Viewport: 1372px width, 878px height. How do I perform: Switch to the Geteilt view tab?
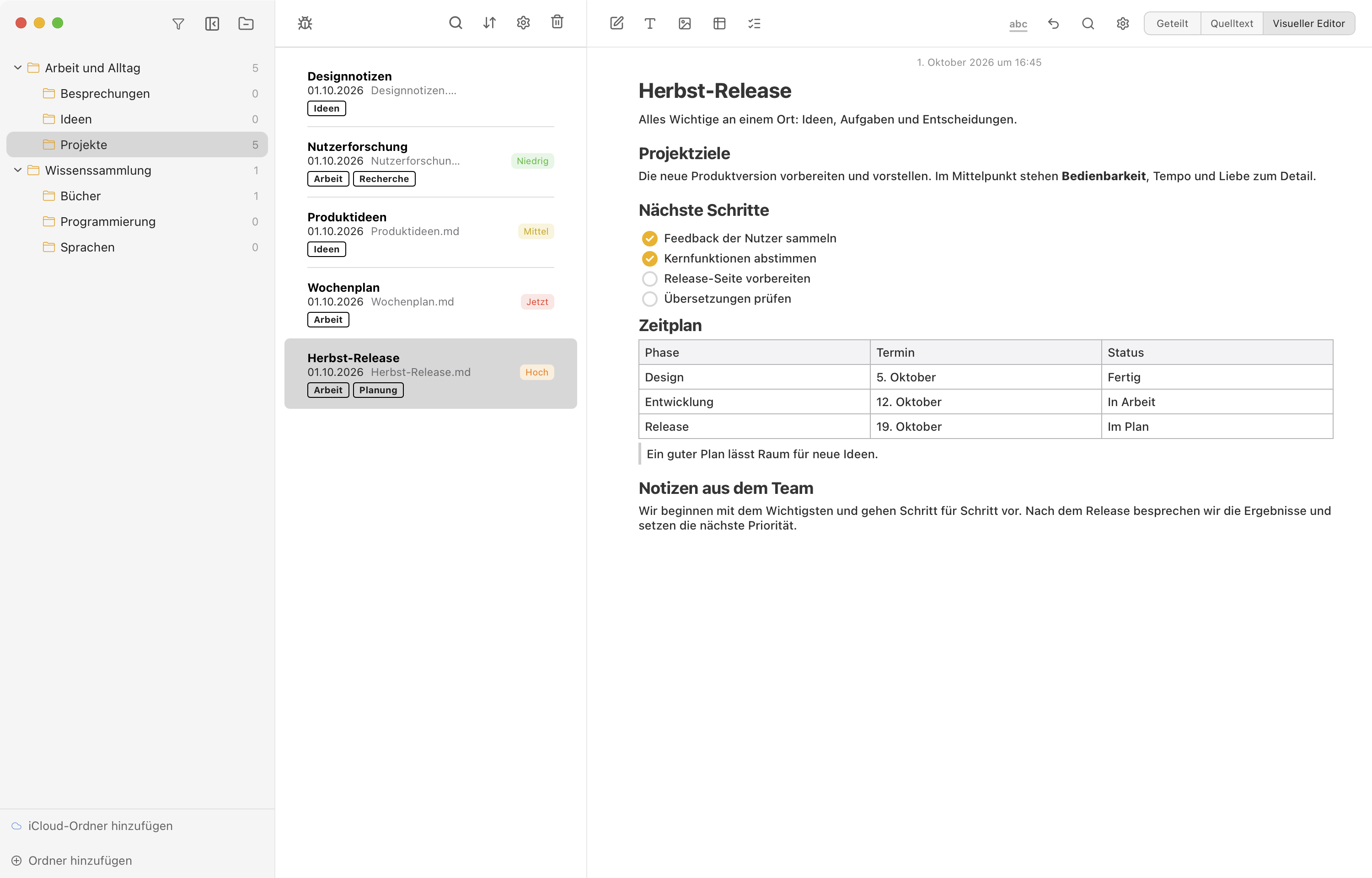pos(1172,23)
